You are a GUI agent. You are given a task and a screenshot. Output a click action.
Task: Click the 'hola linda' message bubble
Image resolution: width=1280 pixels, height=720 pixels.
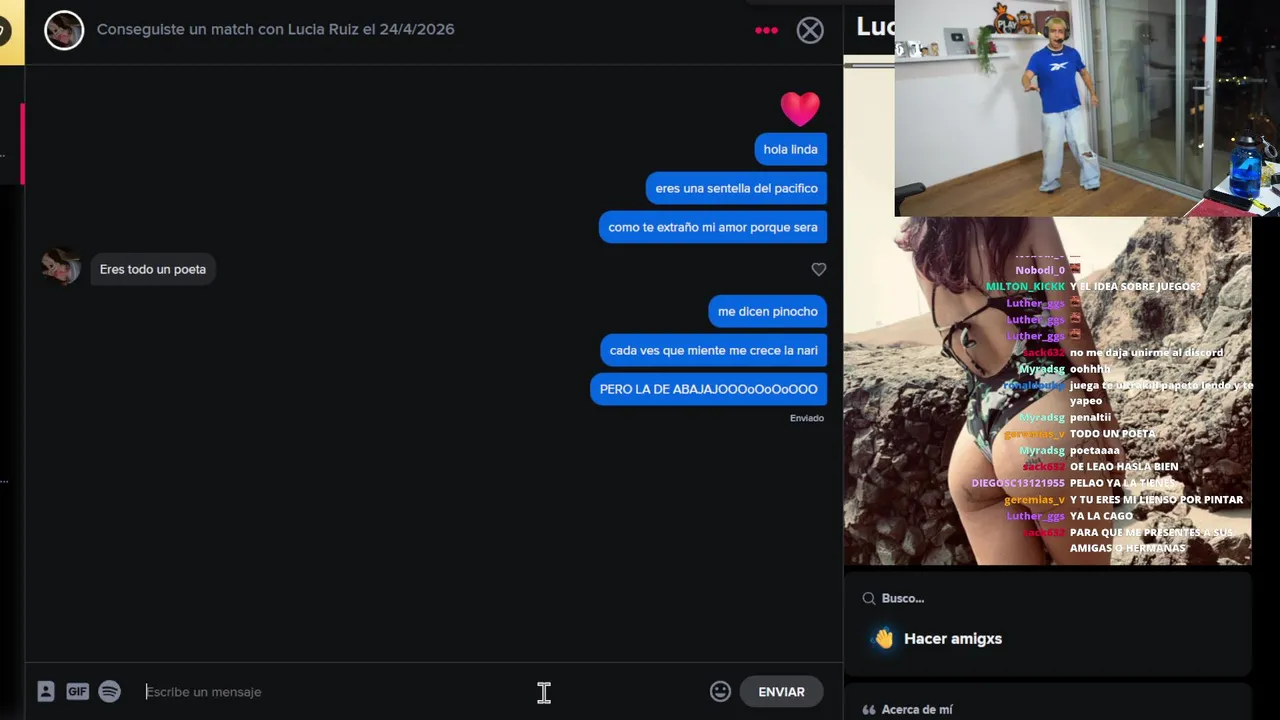coord(790,149)
